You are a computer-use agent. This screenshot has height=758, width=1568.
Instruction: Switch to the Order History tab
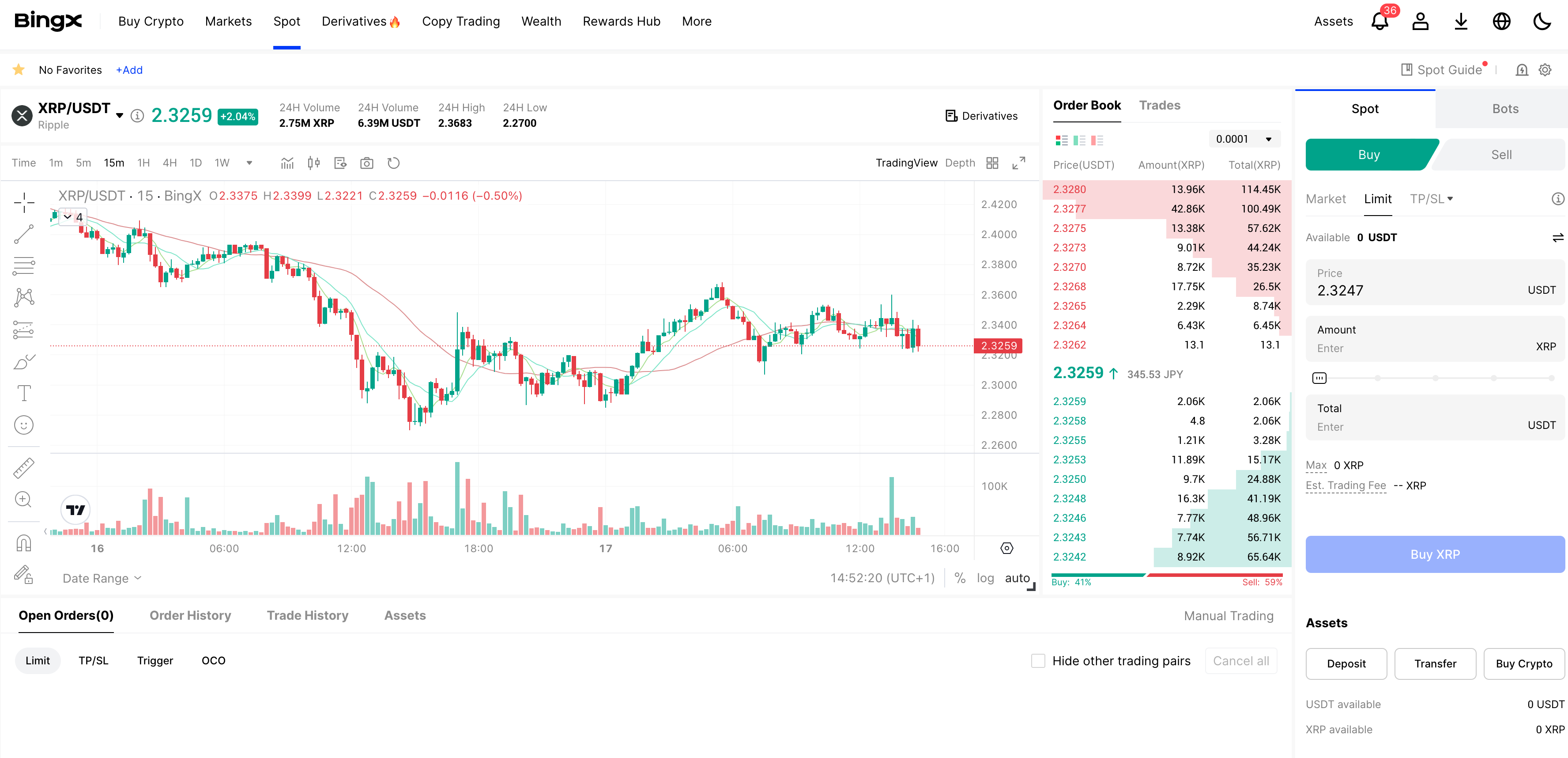tap(190, 615)
